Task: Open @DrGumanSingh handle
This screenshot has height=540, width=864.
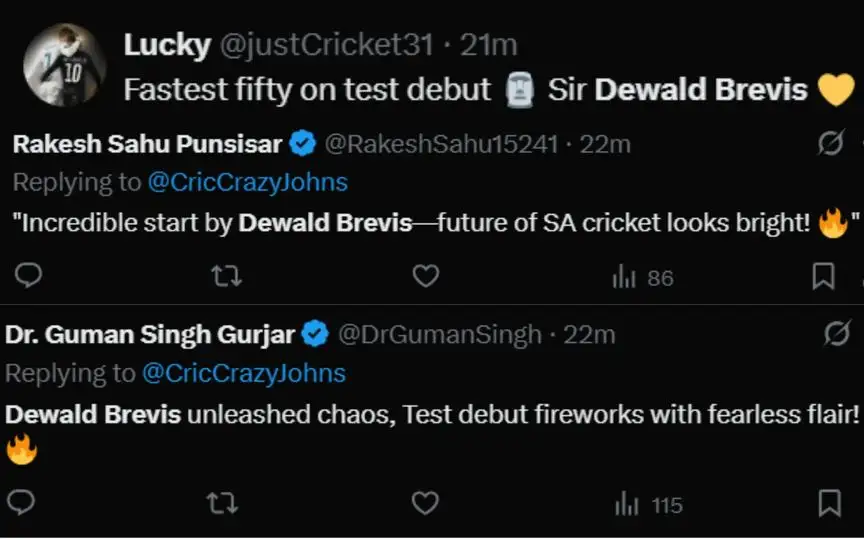Action: tap(439, 334)
